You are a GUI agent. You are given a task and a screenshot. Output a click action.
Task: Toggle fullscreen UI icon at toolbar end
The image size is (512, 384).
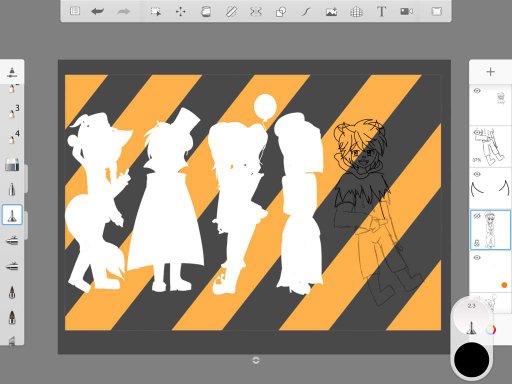tap(437, 11)
